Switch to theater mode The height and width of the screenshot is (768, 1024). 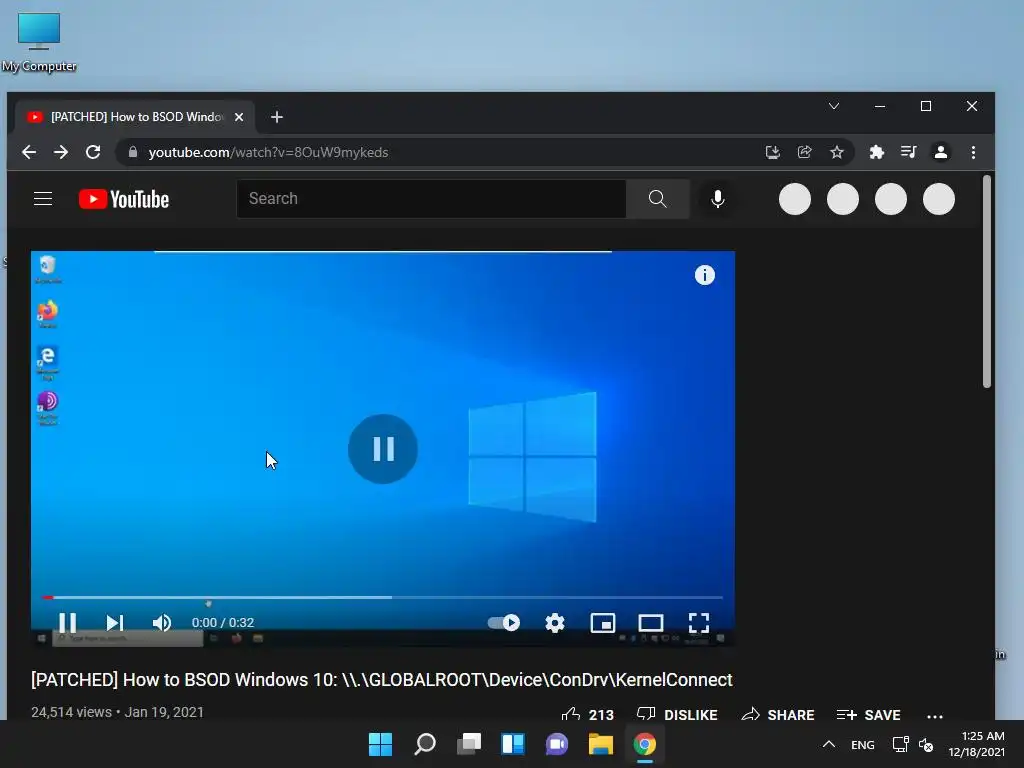pos(650,622)
